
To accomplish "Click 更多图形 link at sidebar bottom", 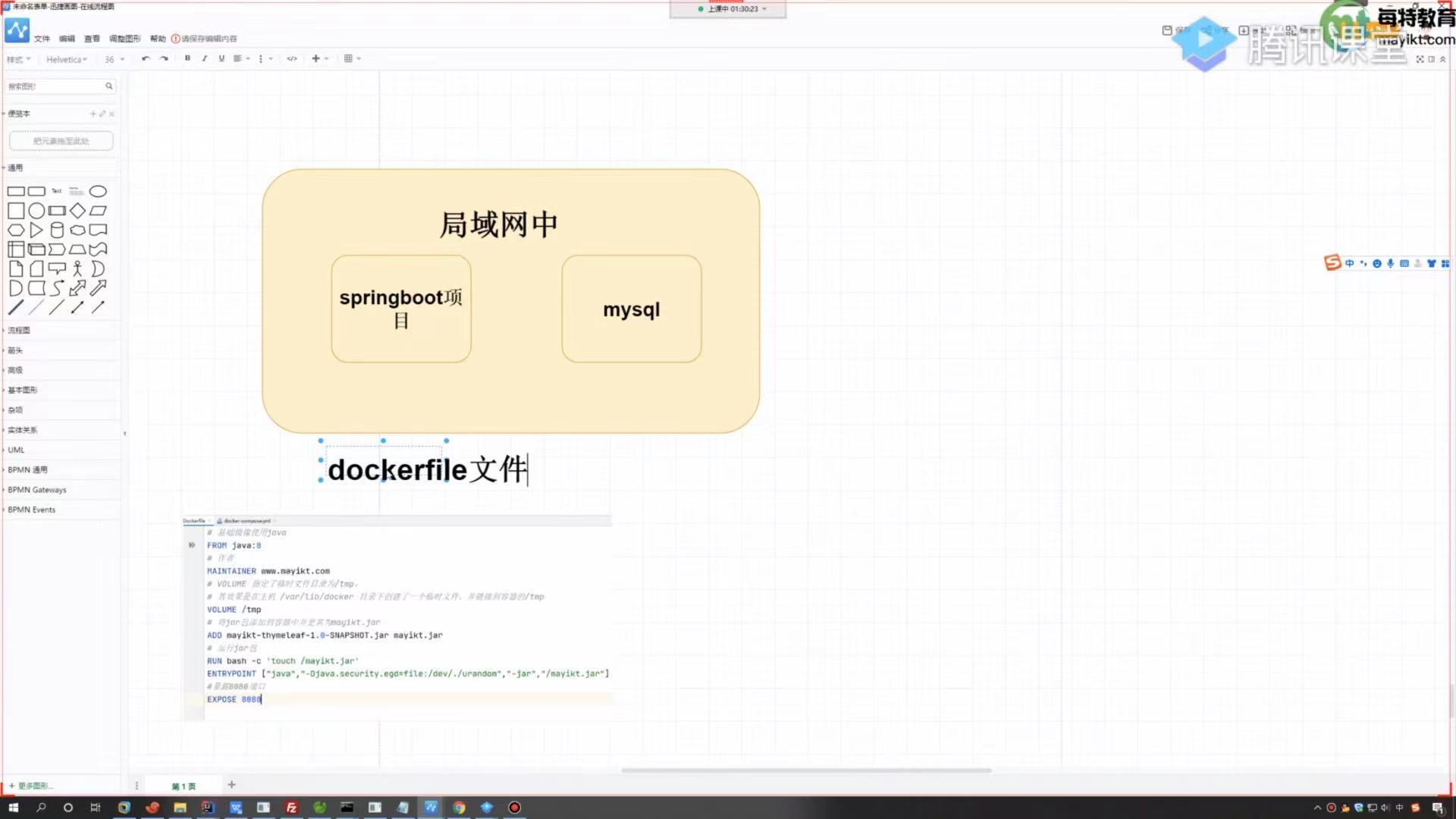I will [32, 786].
